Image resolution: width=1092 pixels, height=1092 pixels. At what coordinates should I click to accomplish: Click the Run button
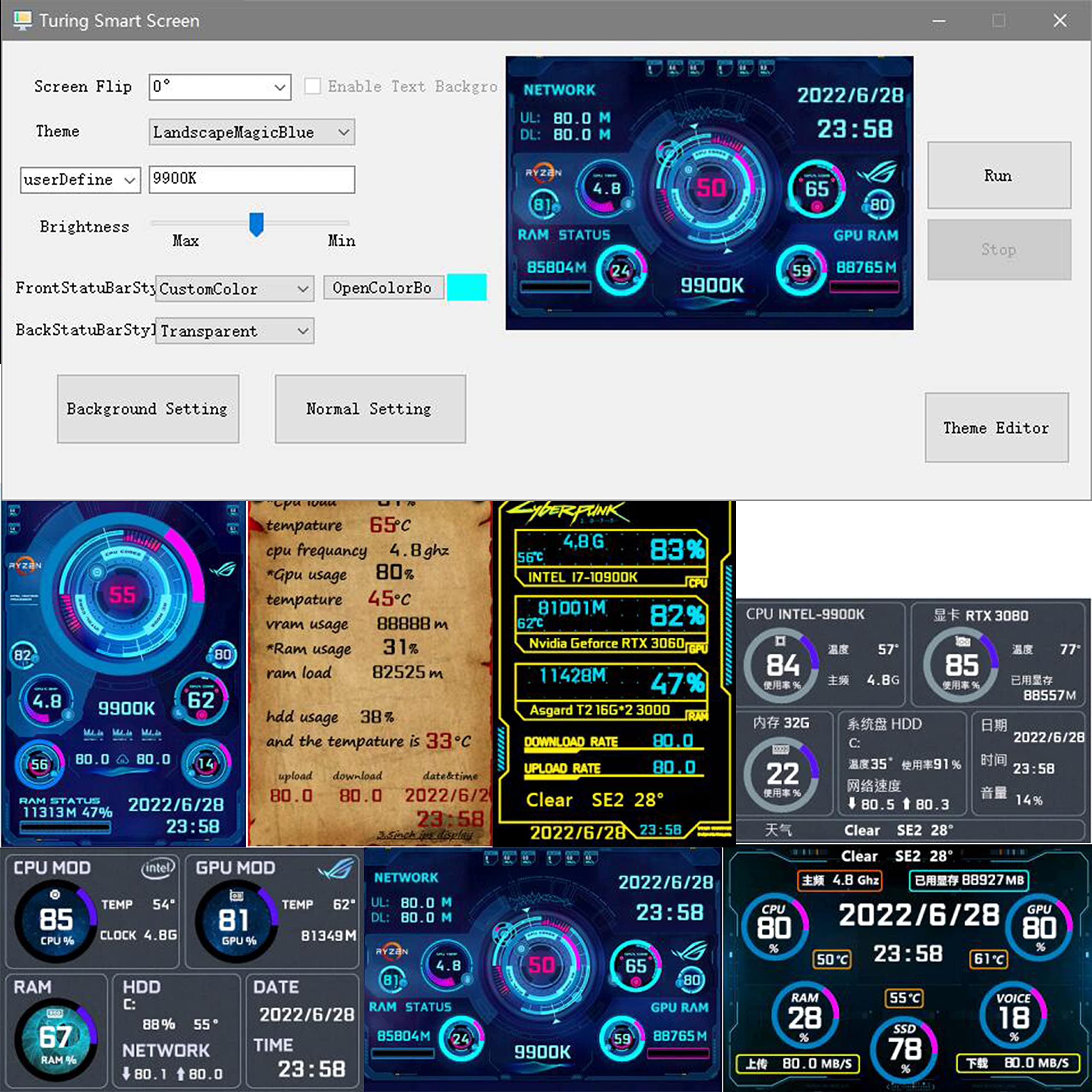pyautogui.click(x=999, y=175)
